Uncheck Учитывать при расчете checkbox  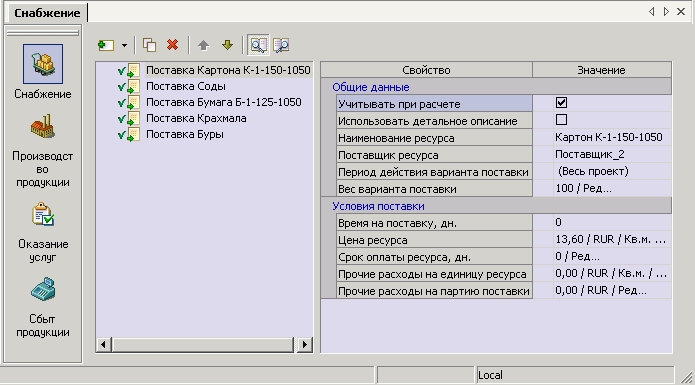[x=561, y=103]
